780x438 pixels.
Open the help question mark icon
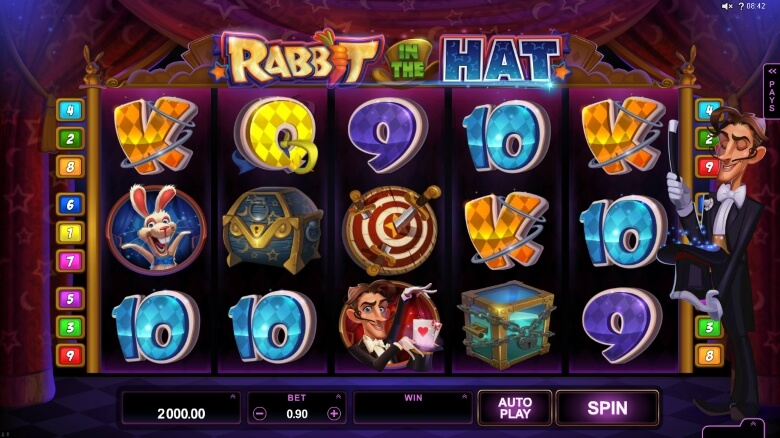(741, 6)
